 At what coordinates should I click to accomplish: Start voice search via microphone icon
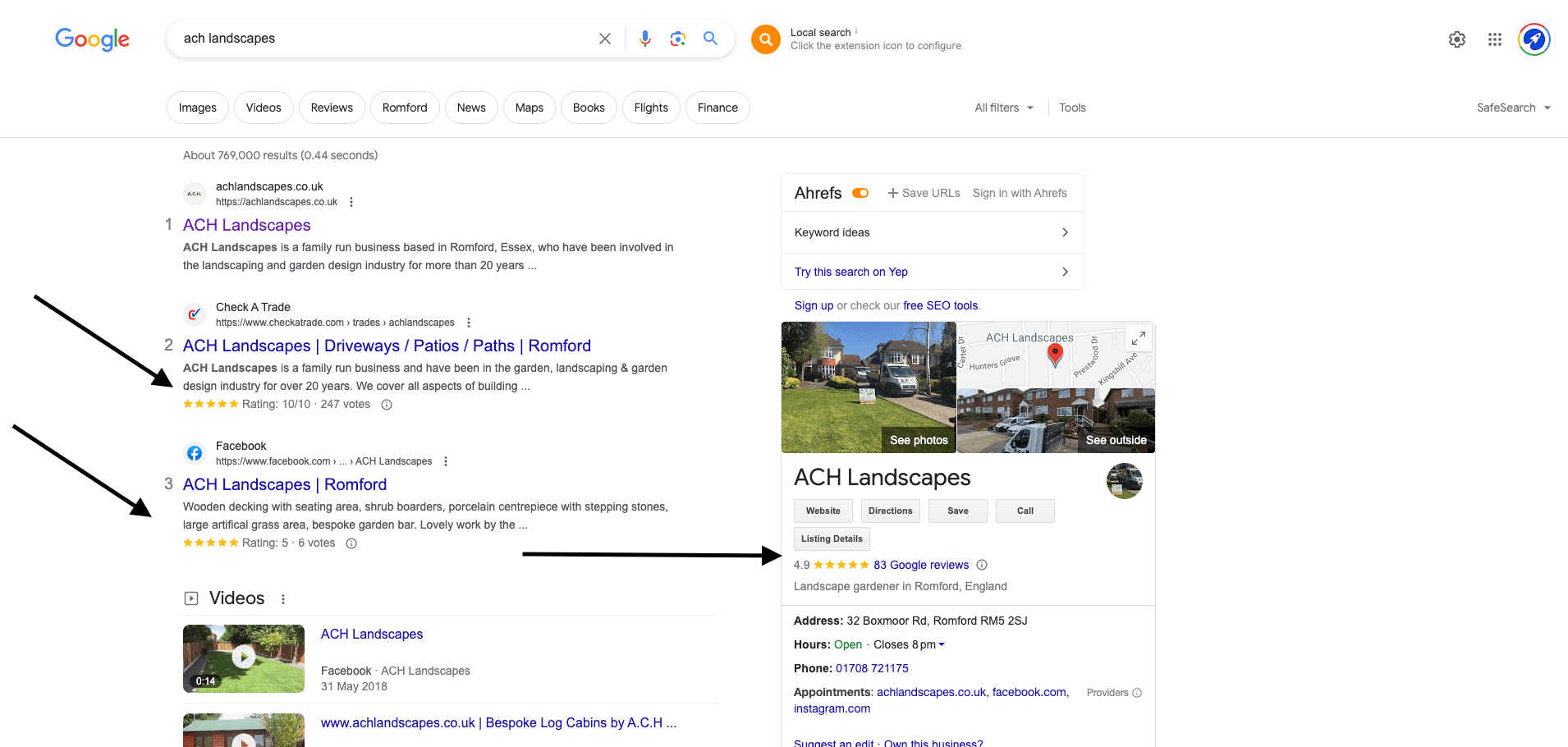(x=645, y=39)
